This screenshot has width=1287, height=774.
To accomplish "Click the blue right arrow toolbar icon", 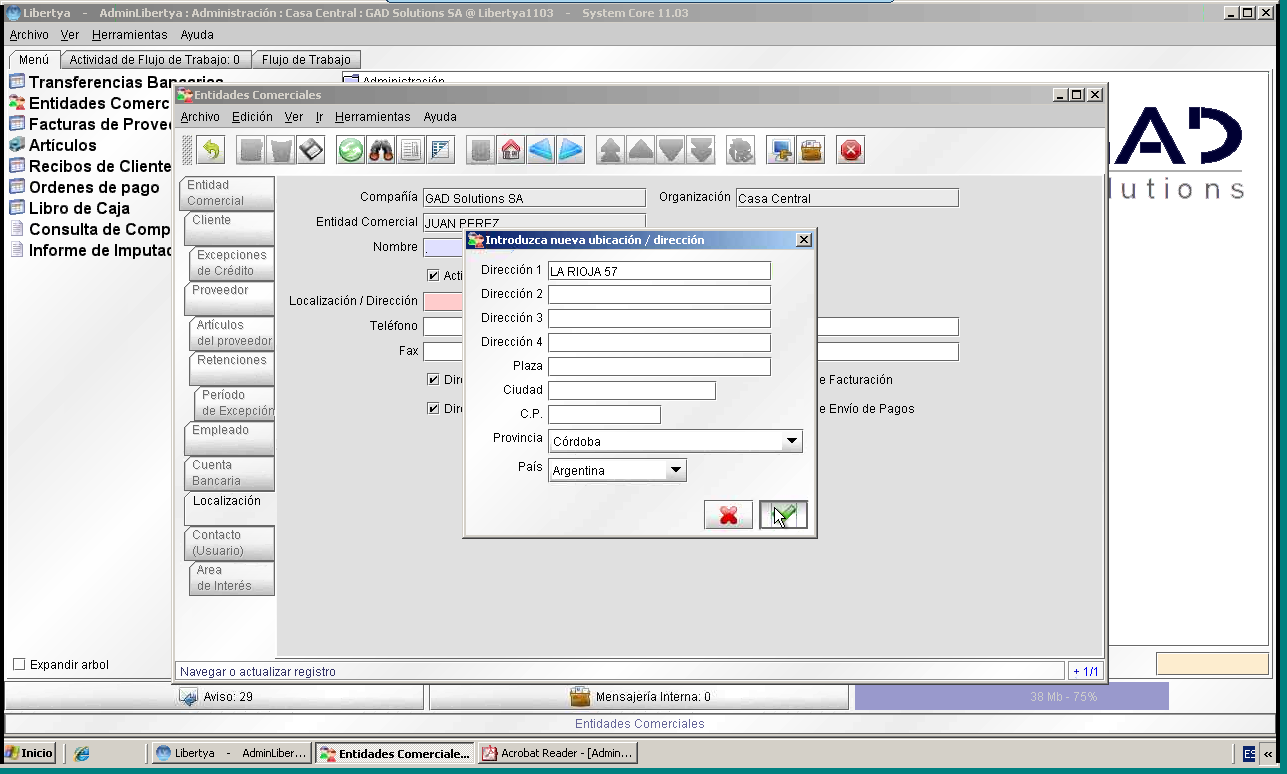I will [571, 151].
